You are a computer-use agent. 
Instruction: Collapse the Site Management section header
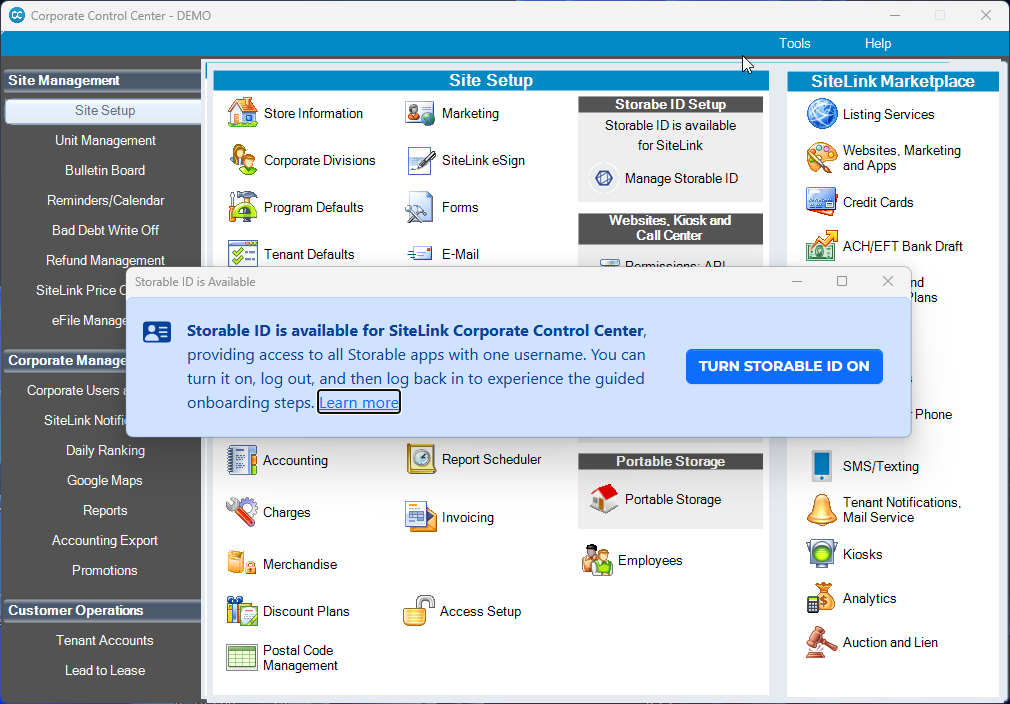102,81
